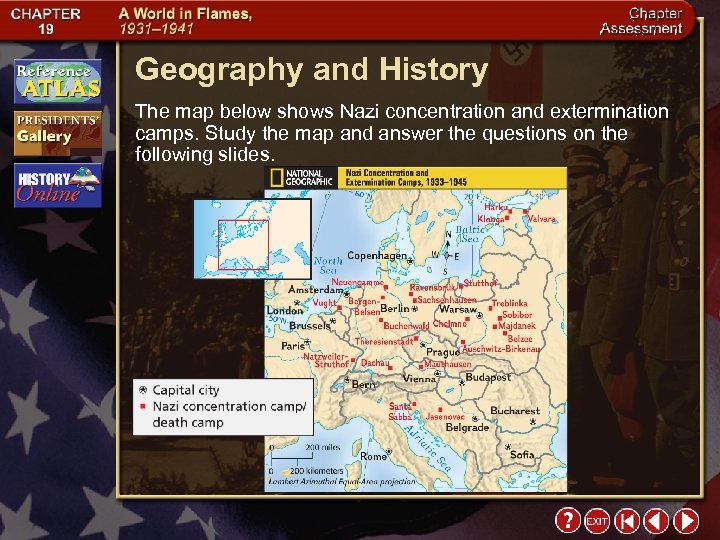Click the Chapter Assessment label
This screenshot has height=540, width=720.
click(641, 21)
